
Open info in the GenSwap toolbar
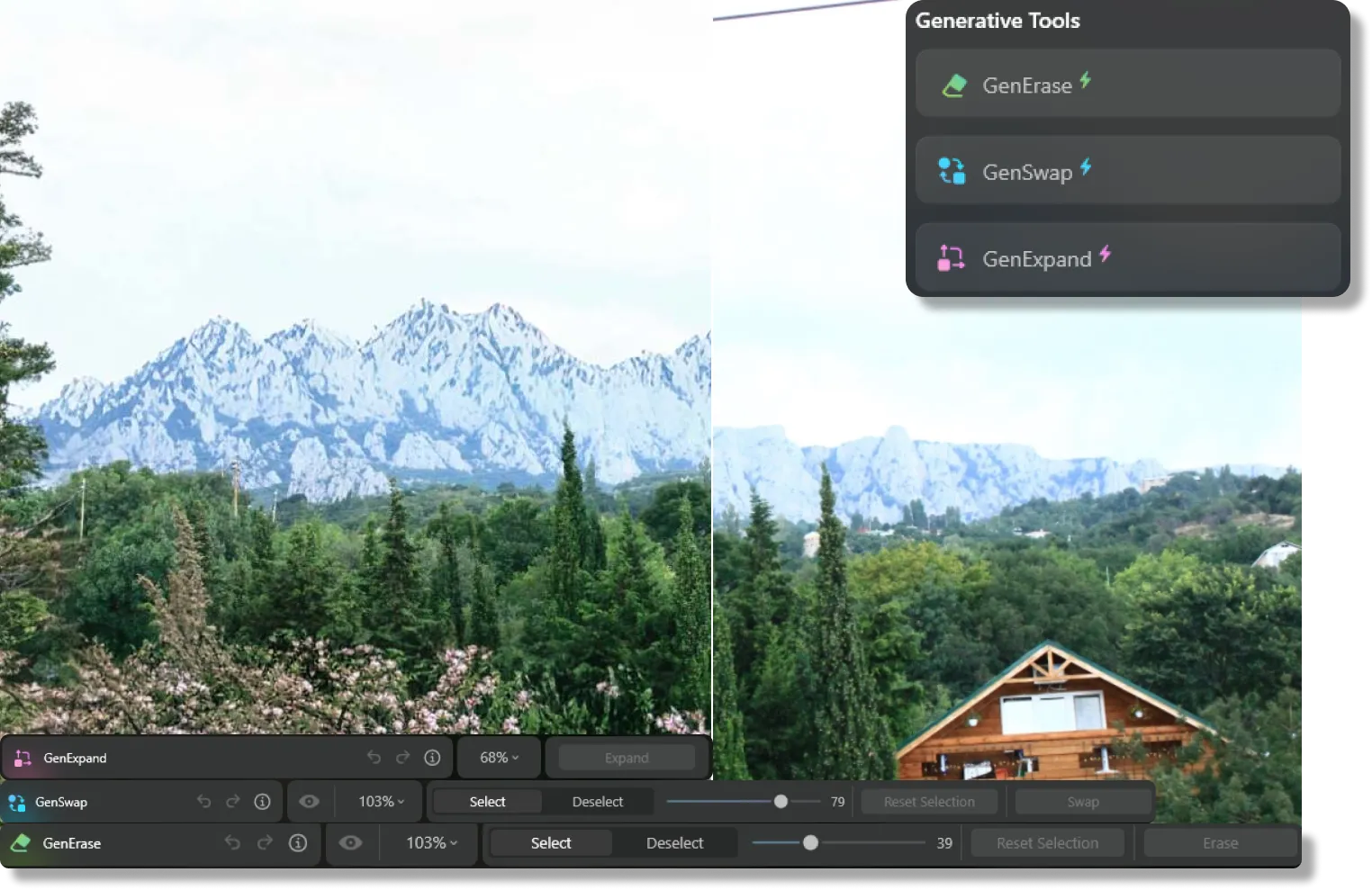pyautogui.click(x=262, y=801)
